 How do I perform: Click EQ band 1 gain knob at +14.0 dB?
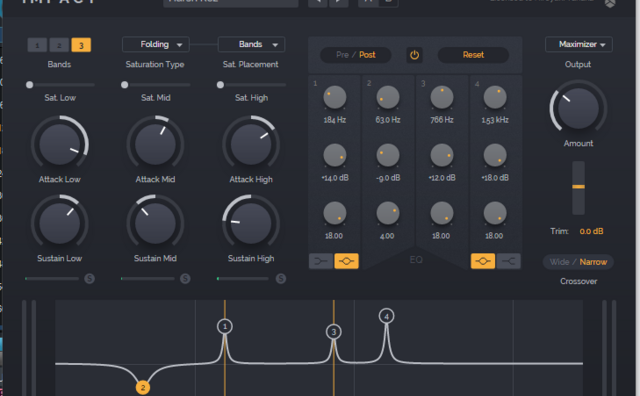click(335, 156)
